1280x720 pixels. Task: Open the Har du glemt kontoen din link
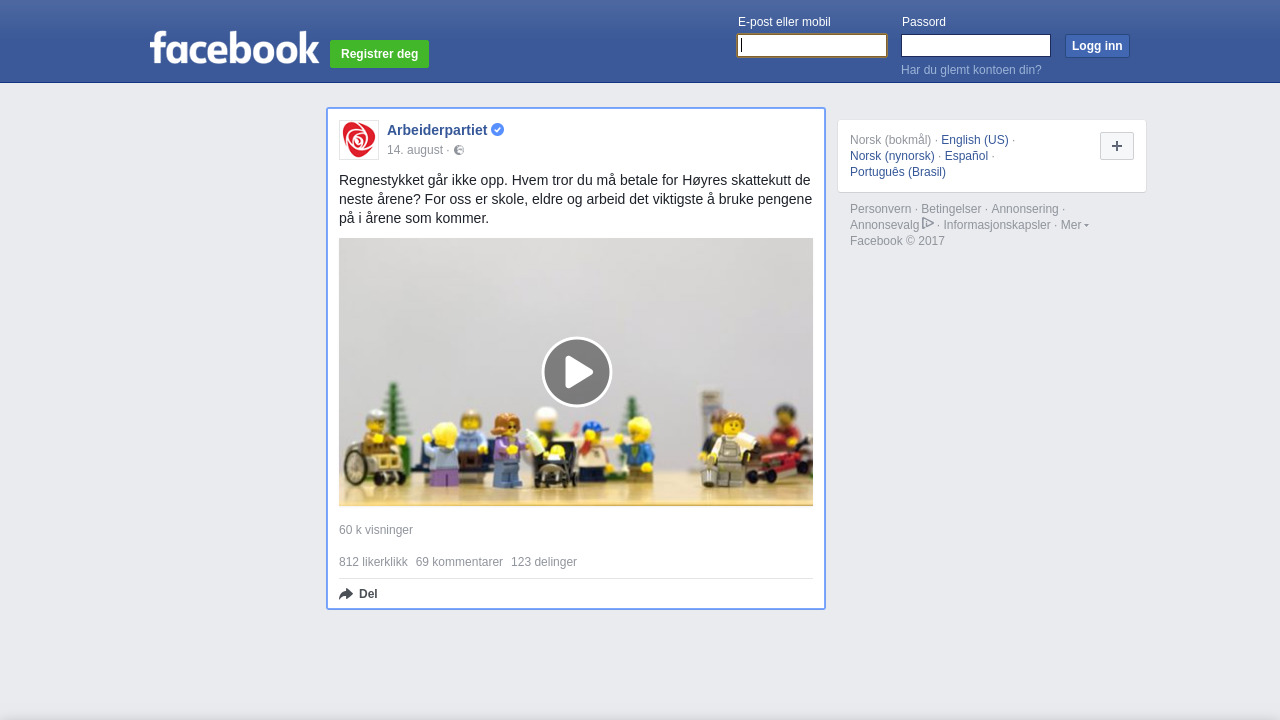click(971, 70)
